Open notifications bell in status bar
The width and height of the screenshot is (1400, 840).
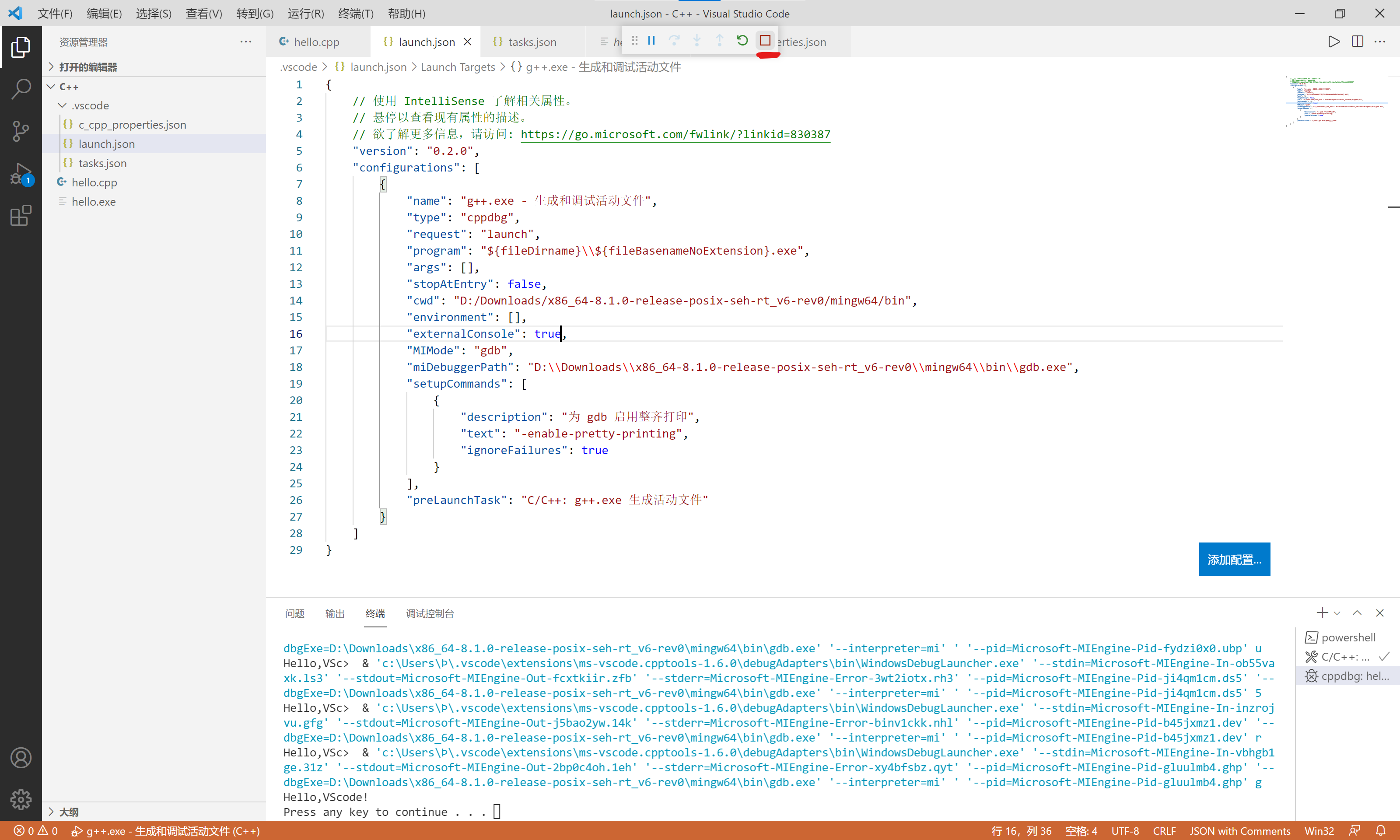coord(1381,830)
